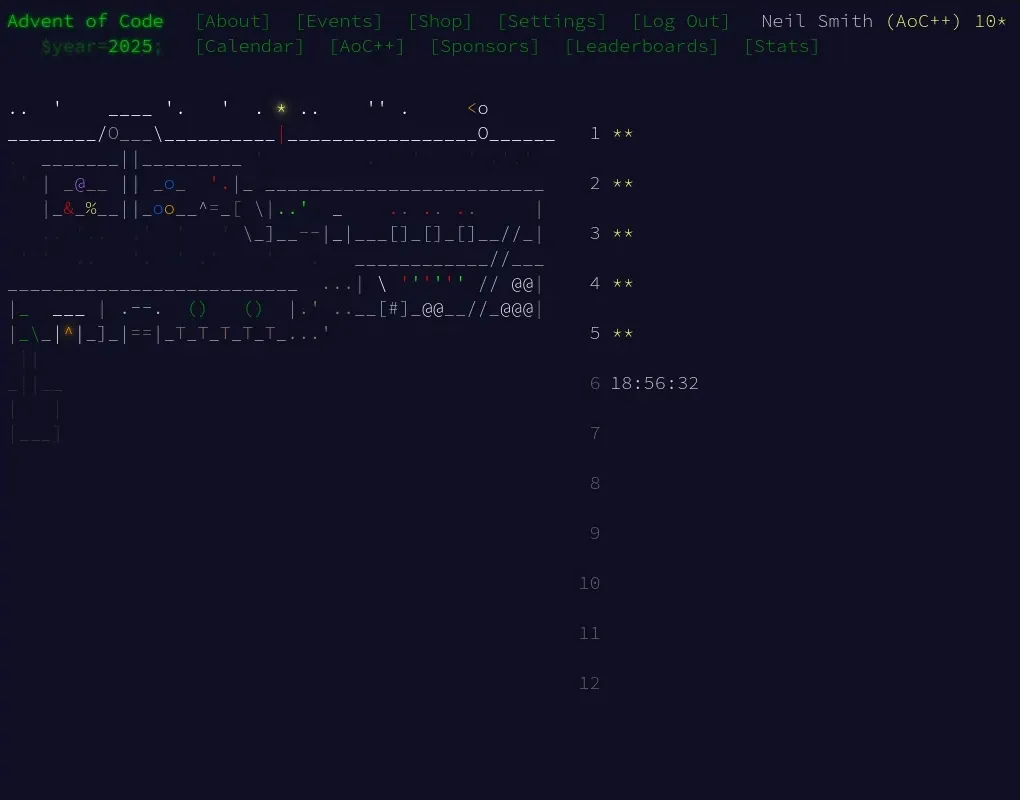Open the [AoC++] page
1020x800 pixels.
(x=366, y=46)
